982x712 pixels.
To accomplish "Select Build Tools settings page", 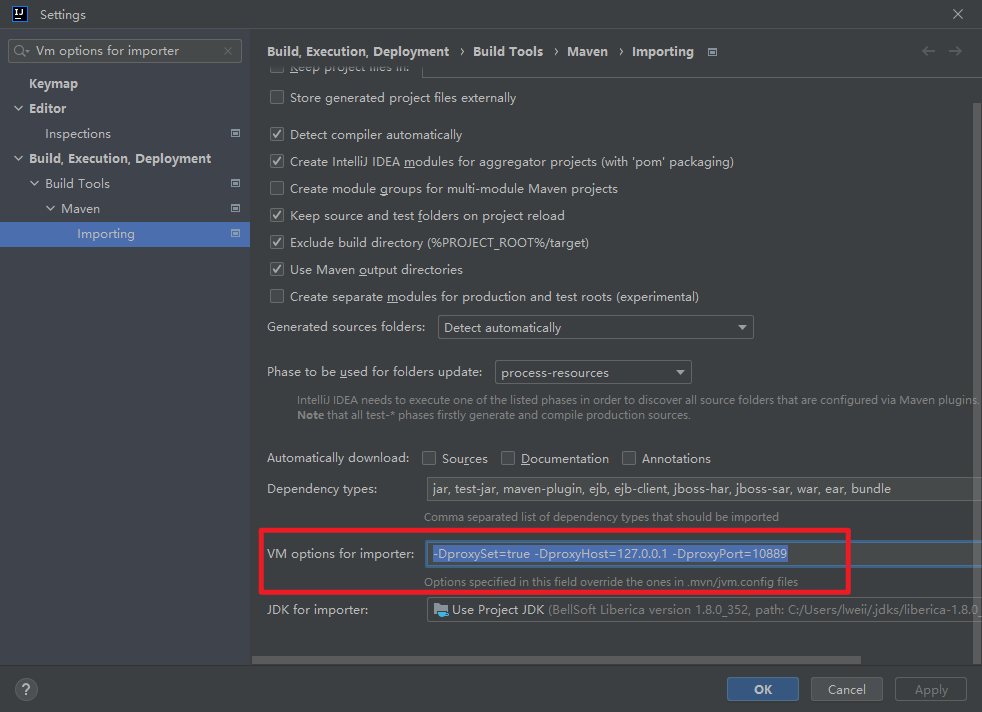I will (77, 183).
